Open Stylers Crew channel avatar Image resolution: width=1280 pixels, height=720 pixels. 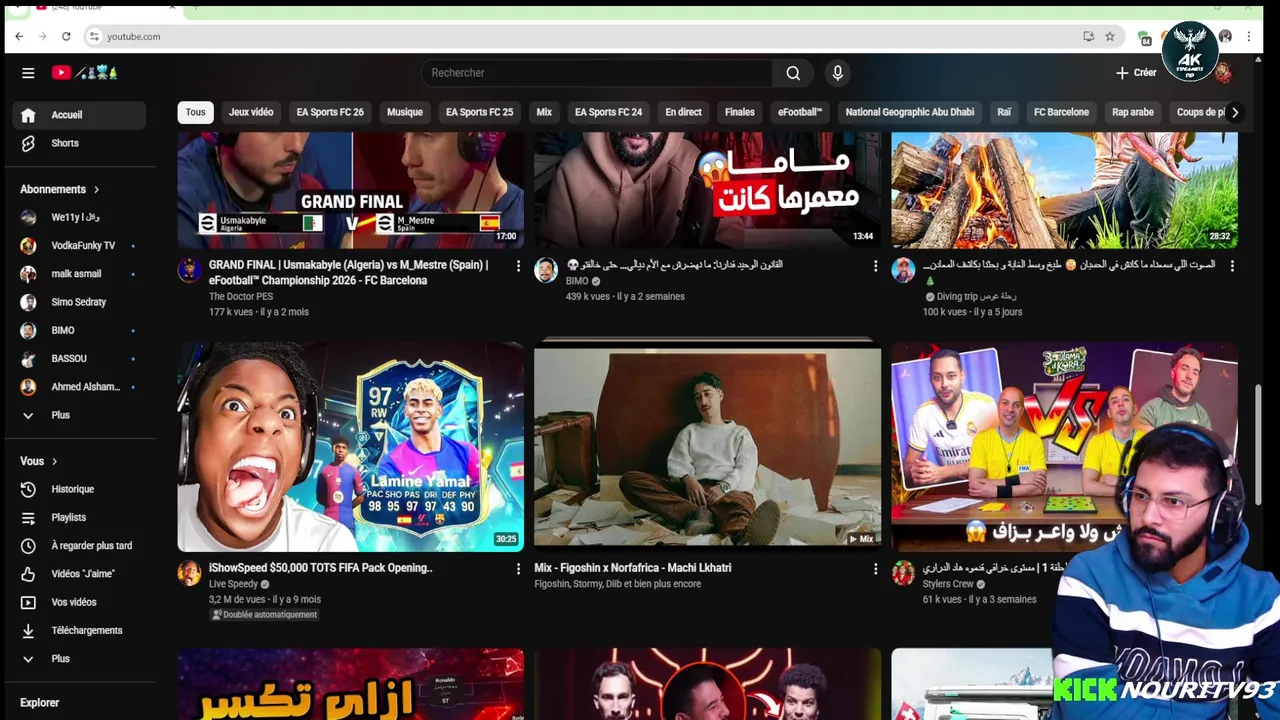coord(903,573)
